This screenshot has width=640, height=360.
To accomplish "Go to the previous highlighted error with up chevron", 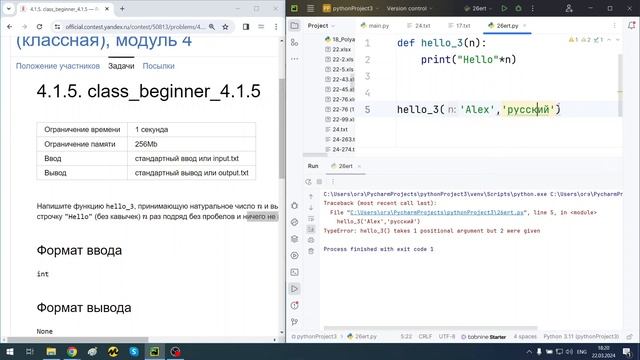I will [x=609, y=40].
